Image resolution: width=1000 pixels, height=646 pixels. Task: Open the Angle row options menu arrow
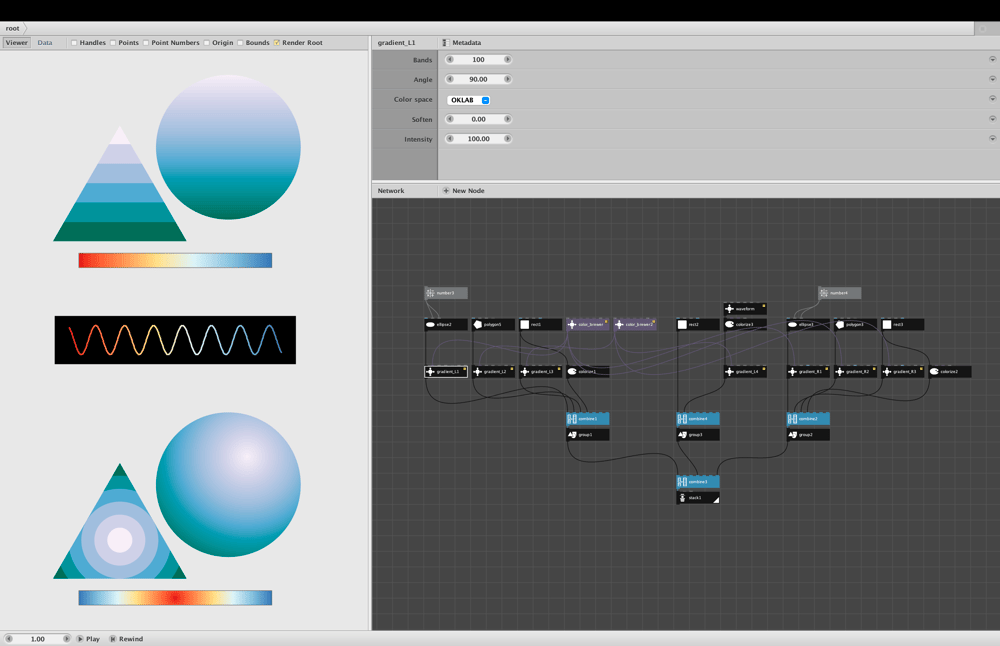click(x=992, y=79)
